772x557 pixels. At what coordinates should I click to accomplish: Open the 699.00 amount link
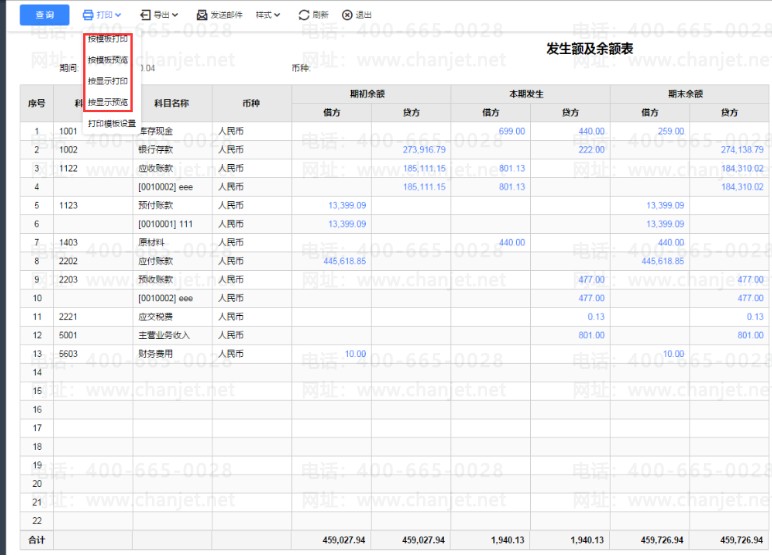512,131
